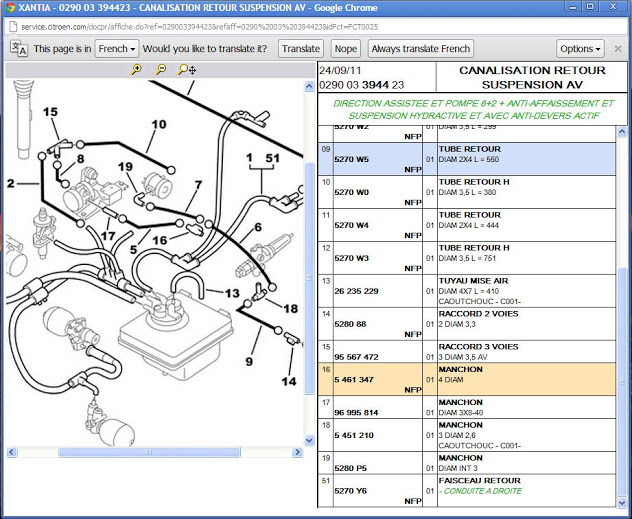Click the Google Translate icon

19,48
